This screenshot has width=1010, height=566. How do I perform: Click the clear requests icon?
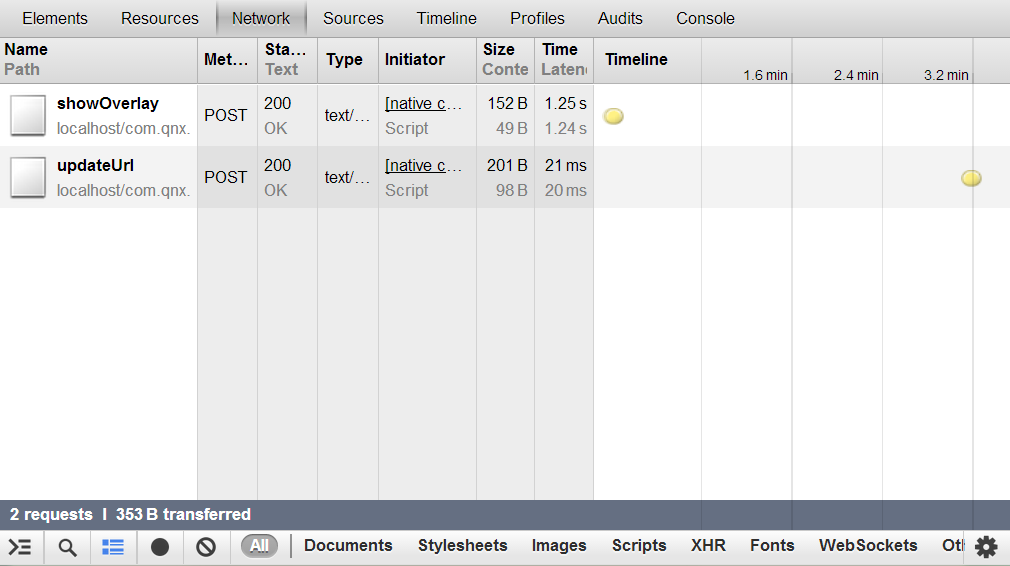[206, 547]
